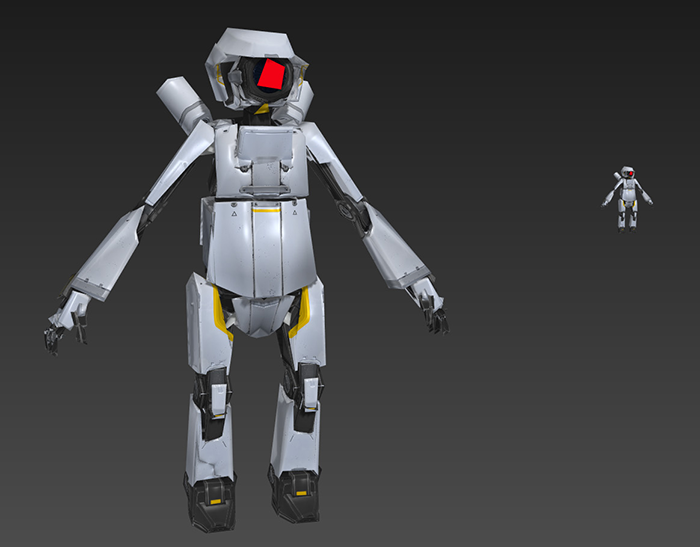Click the black foot on the viewer's left
Image resolution: width=700 pixels, height=547 pixels.
tap(210, 500)
